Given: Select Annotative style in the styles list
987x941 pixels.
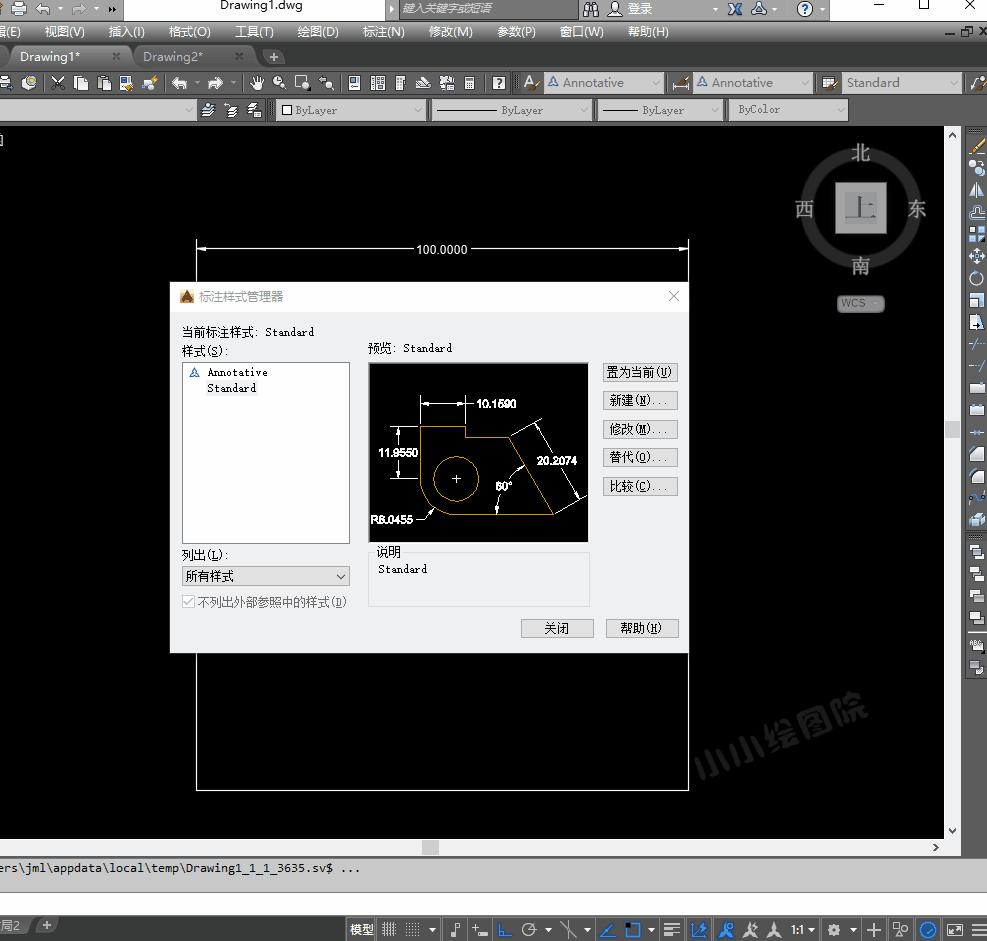Looking at the screenshot, I should (237, 372).
